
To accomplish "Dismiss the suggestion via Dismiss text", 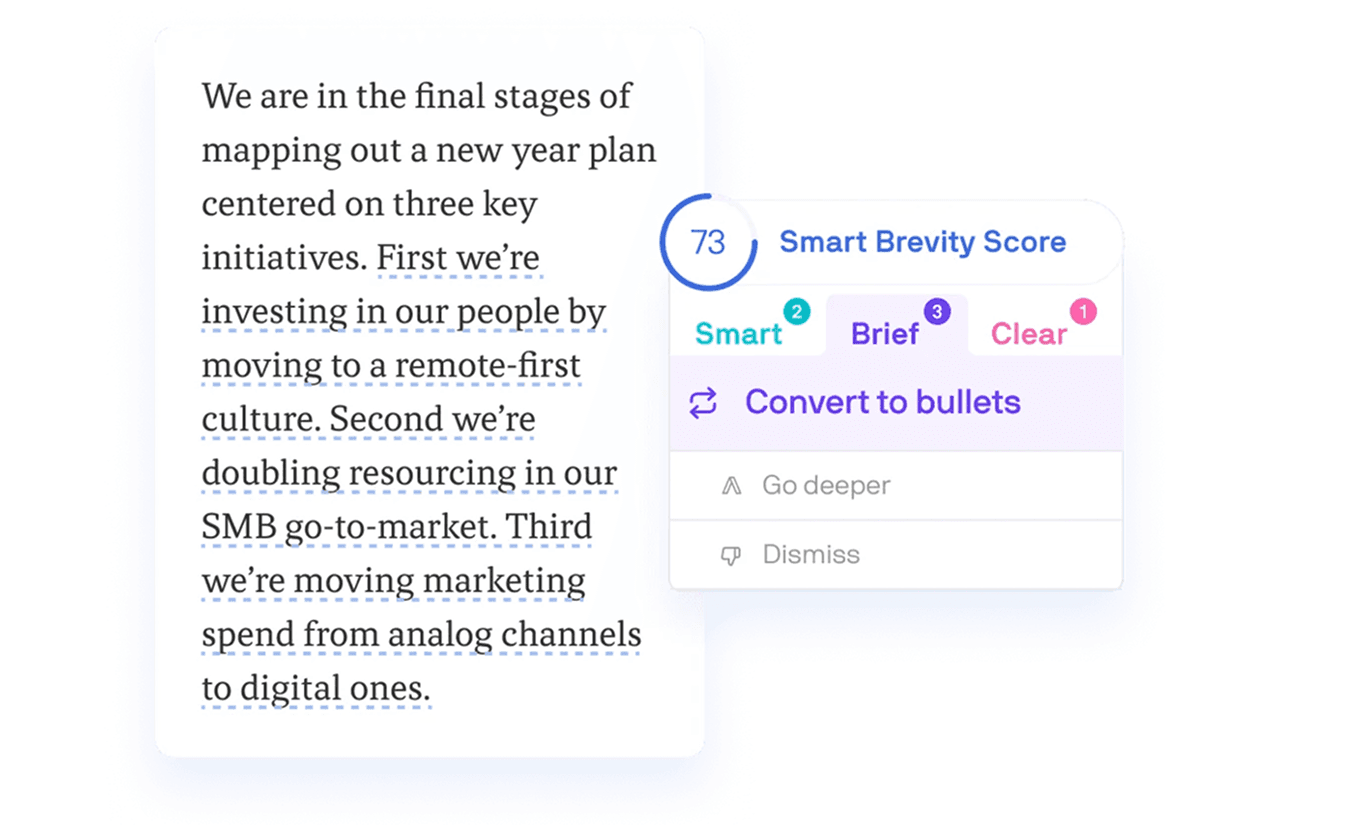I will point(811,555).
